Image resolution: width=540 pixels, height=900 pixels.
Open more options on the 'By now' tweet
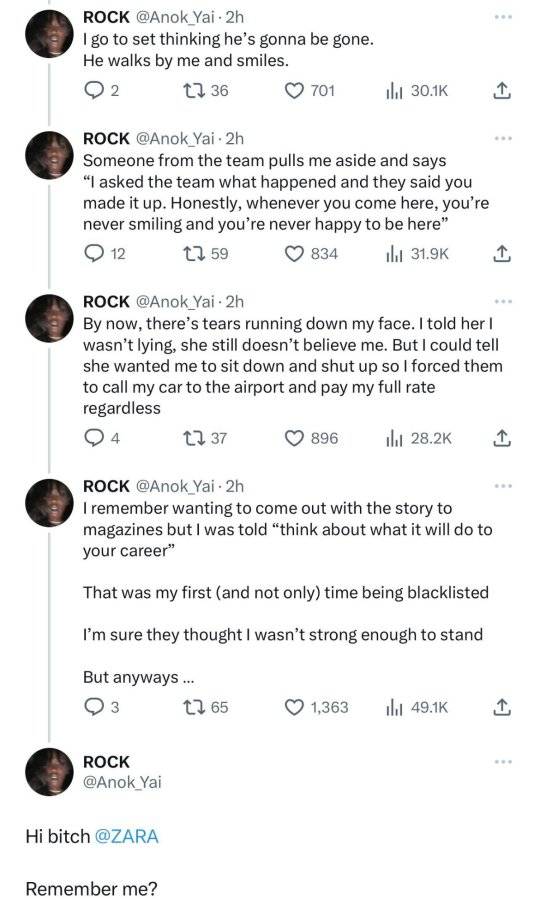pos(503,301)
